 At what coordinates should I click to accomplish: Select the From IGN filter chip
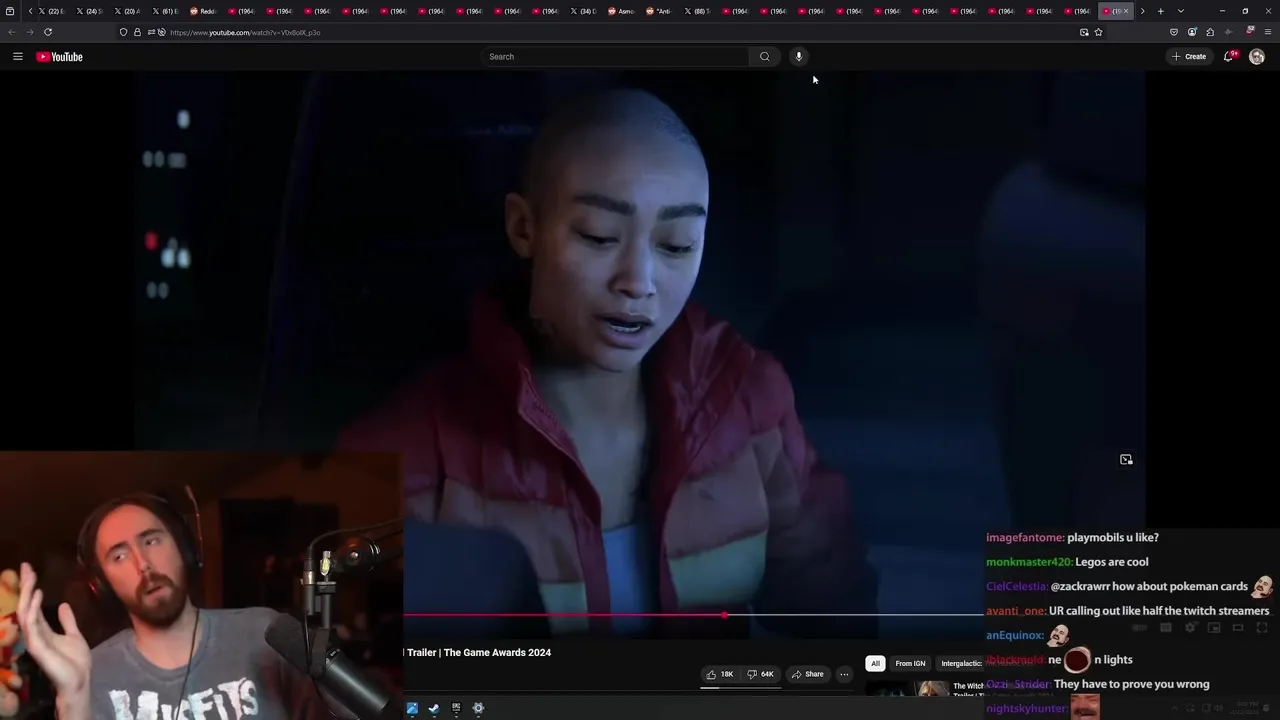click(x=910, y=663)
